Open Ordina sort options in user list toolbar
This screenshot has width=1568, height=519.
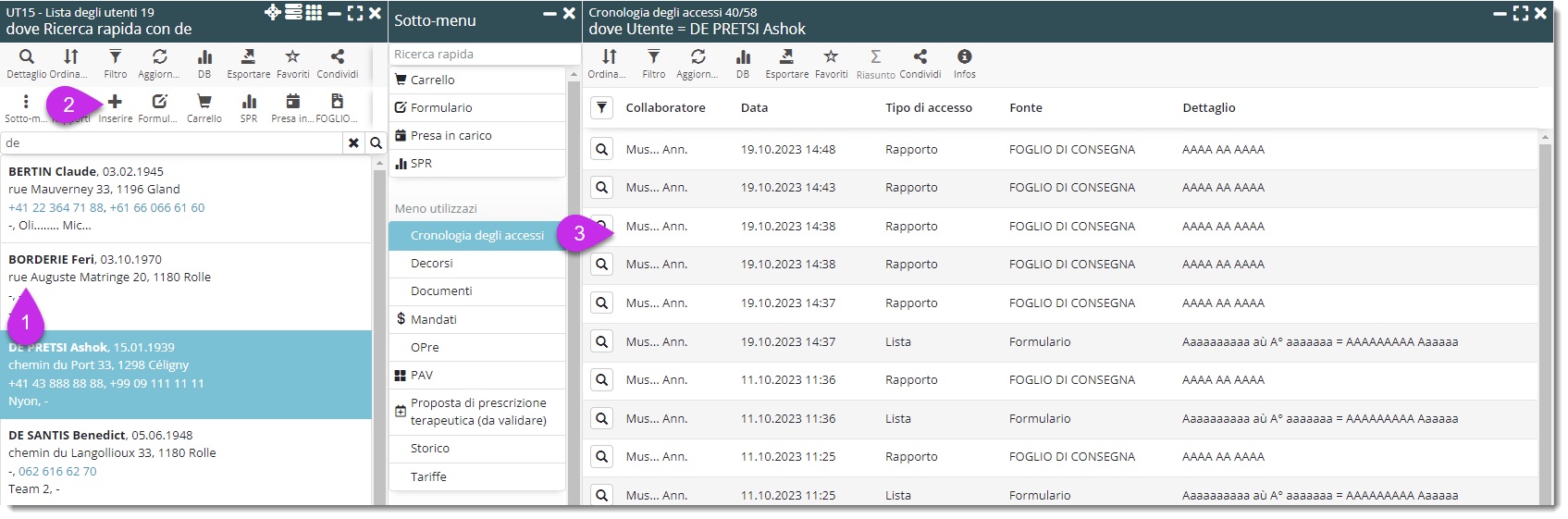pyautogui.click(x=70, y=58)
